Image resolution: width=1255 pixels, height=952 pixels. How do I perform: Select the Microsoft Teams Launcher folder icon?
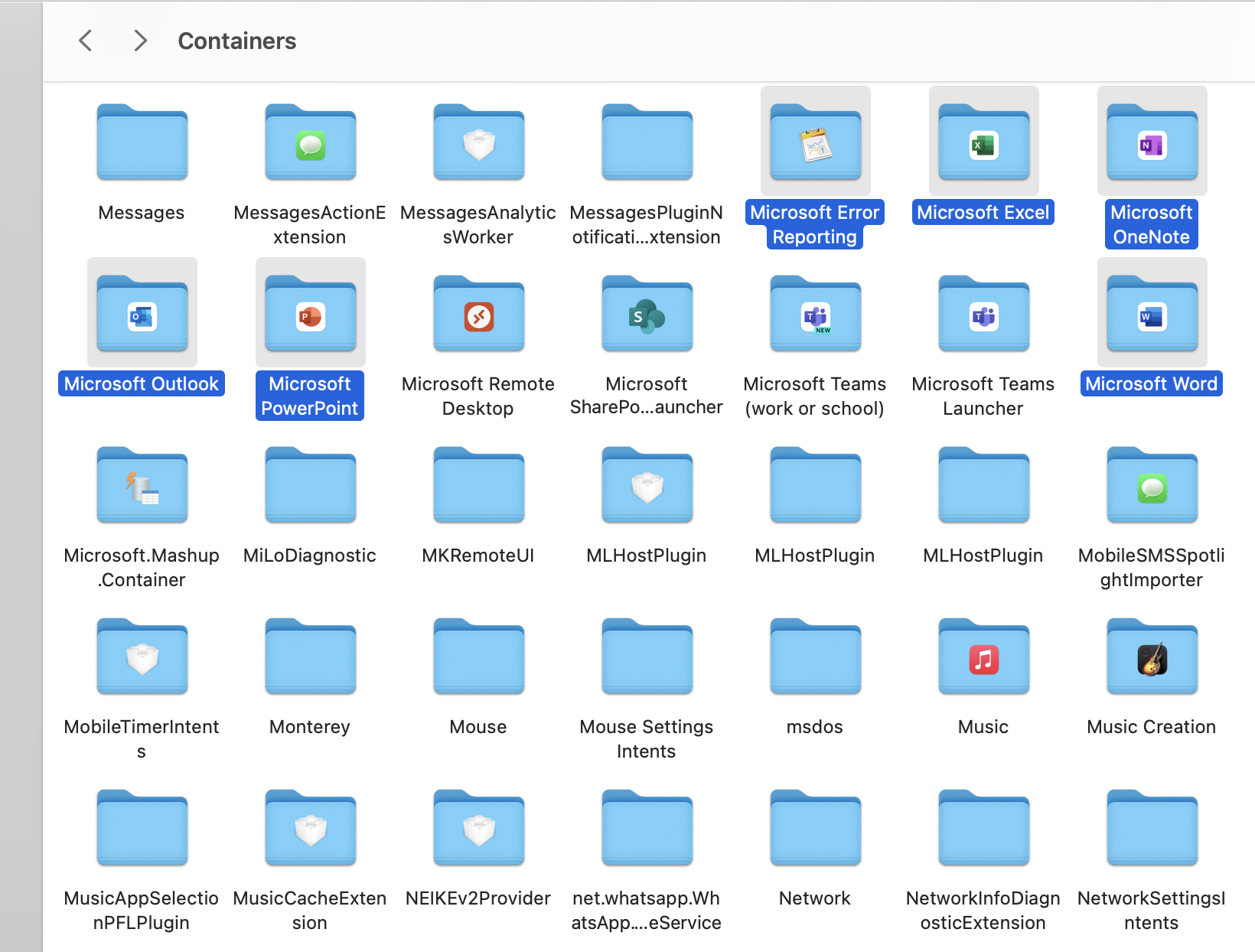(x=984, y=313)
